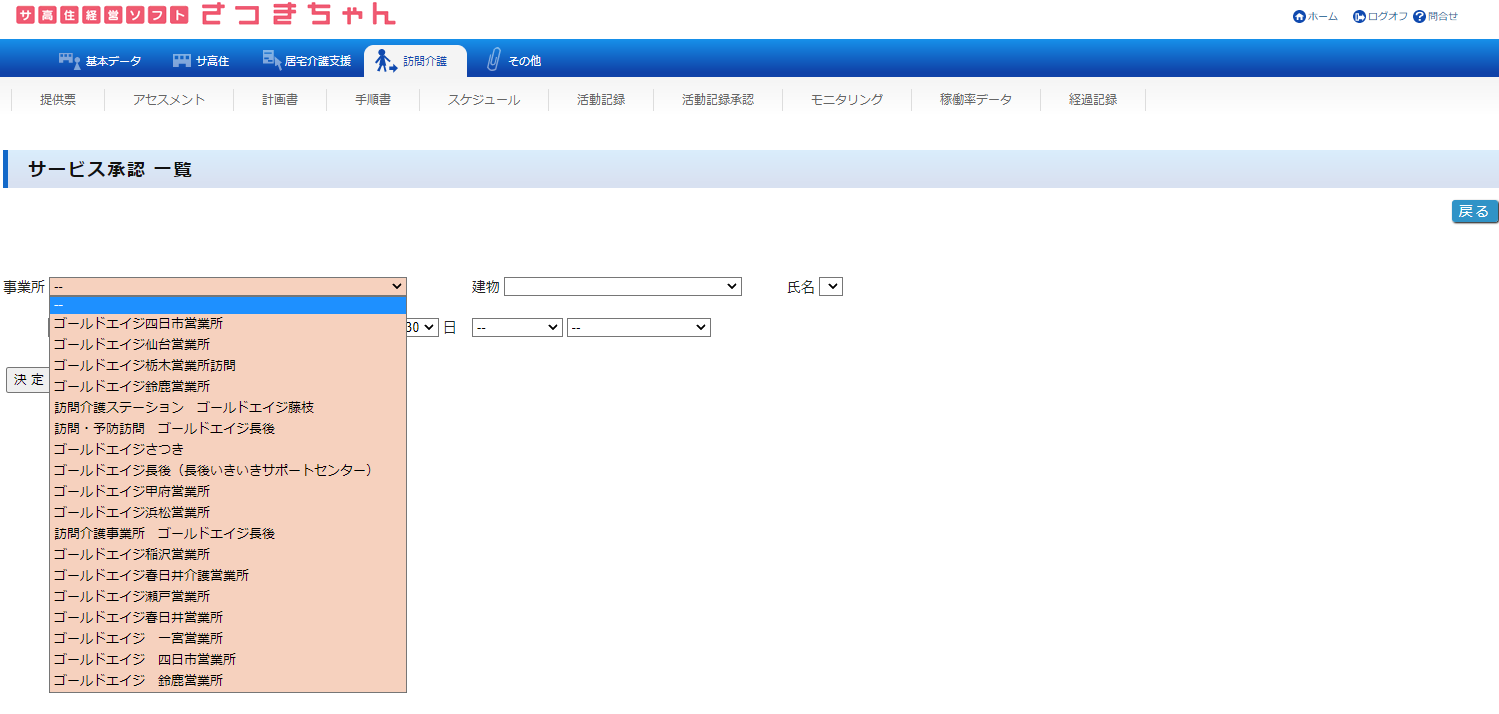Open the 居宅介護支援 icon tab
The width and height of the screenshot is (1499, 714).
click(272, 61)
